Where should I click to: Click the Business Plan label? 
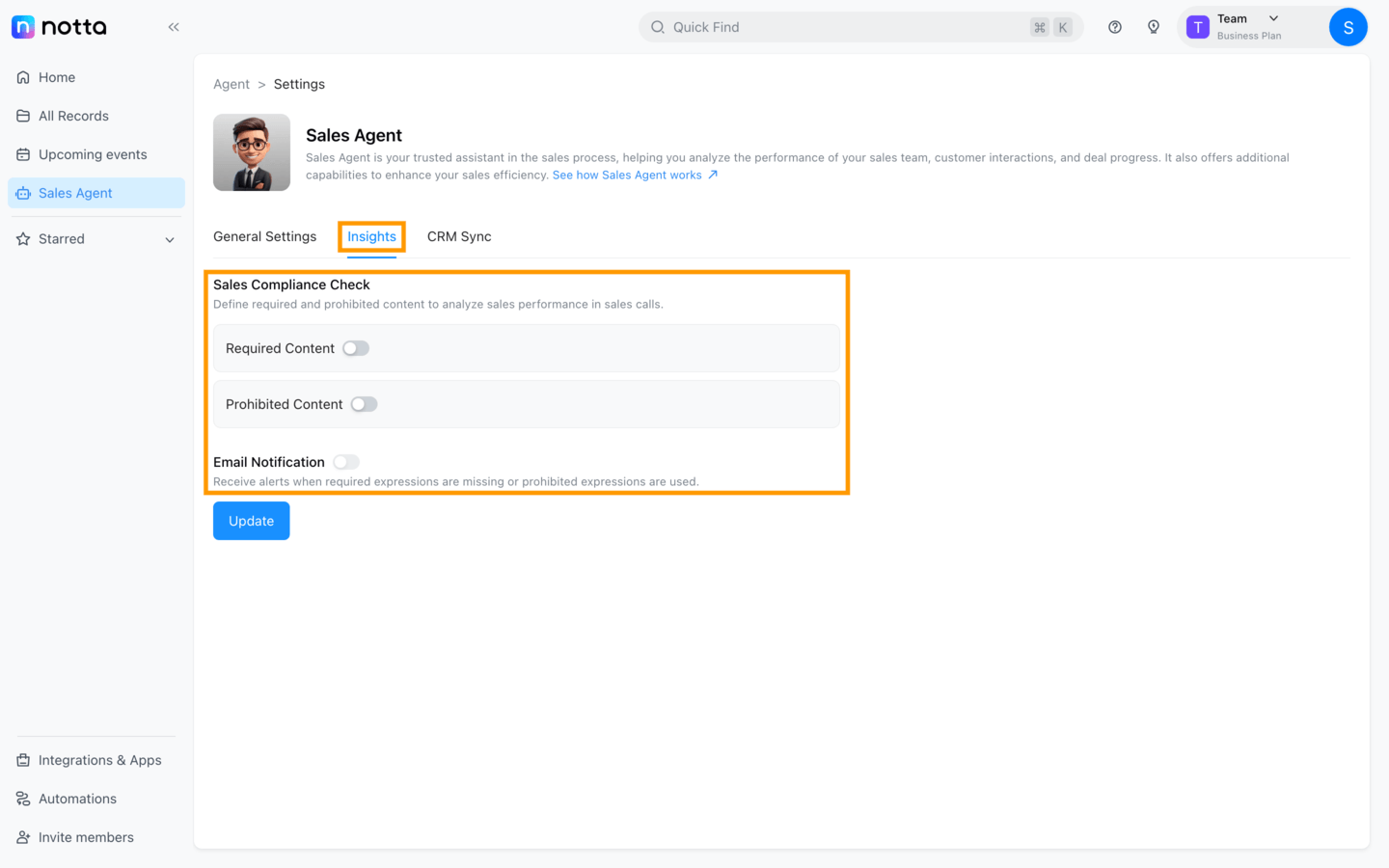tap(1249, 36)
